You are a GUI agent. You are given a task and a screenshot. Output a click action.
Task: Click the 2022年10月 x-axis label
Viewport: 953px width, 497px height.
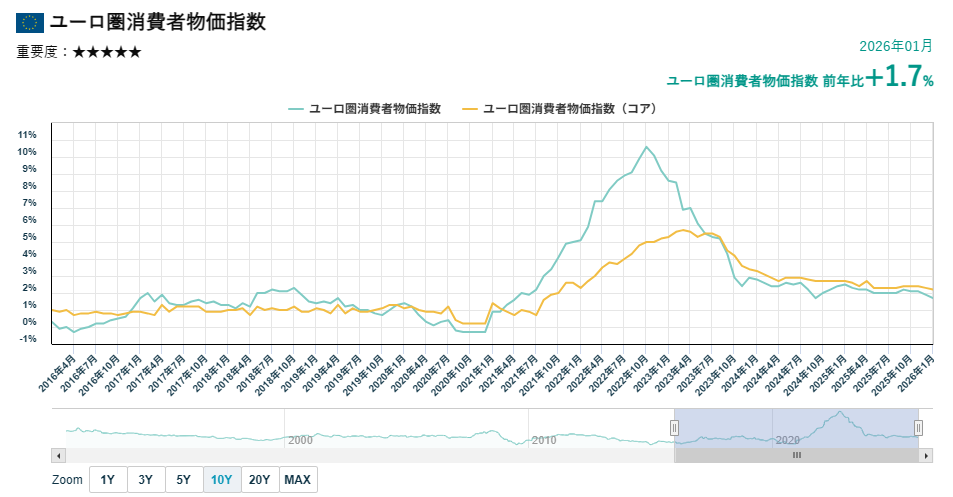[627, 374]
